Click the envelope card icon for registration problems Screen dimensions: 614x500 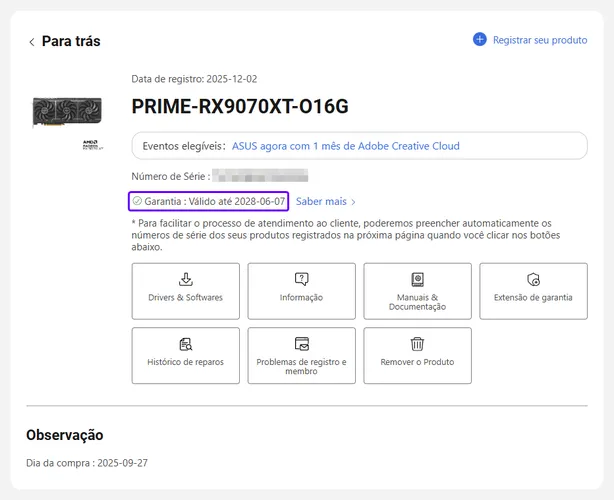coord(302,344)
